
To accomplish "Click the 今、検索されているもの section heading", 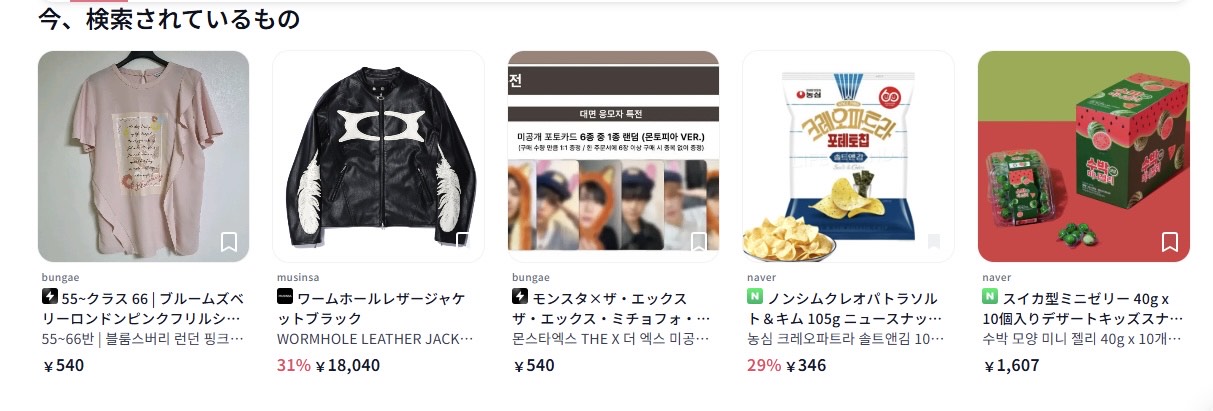I will coord(169,19).
